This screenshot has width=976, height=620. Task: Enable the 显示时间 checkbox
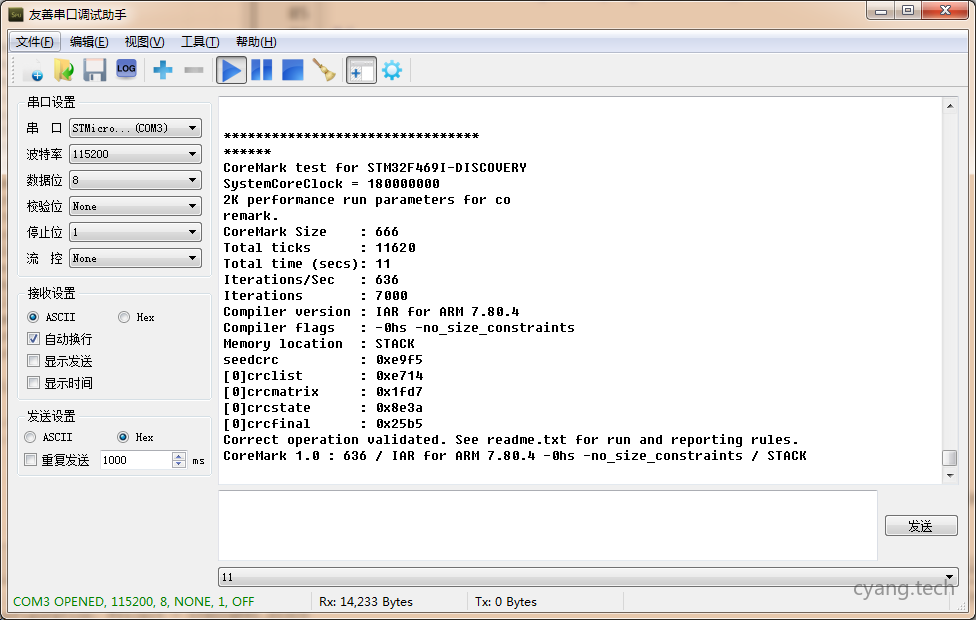click(x=34, y=383)
